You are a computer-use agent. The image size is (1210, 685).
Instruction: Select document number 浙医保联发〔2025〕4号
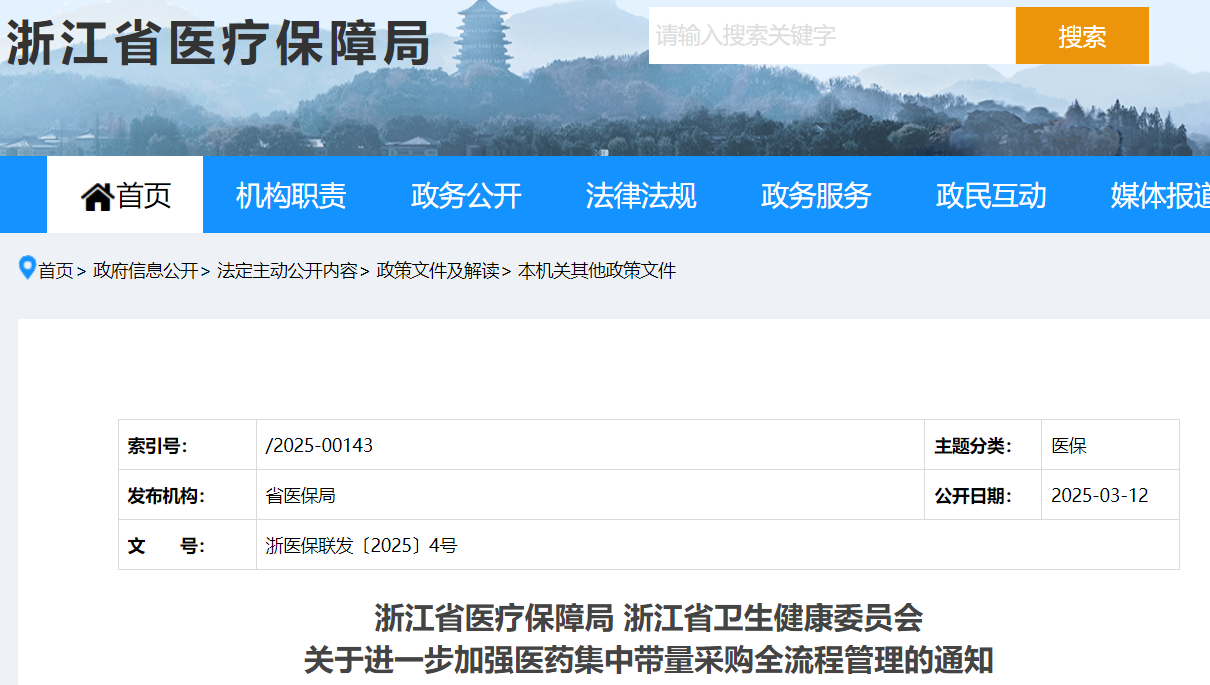[x=361, y=546]
